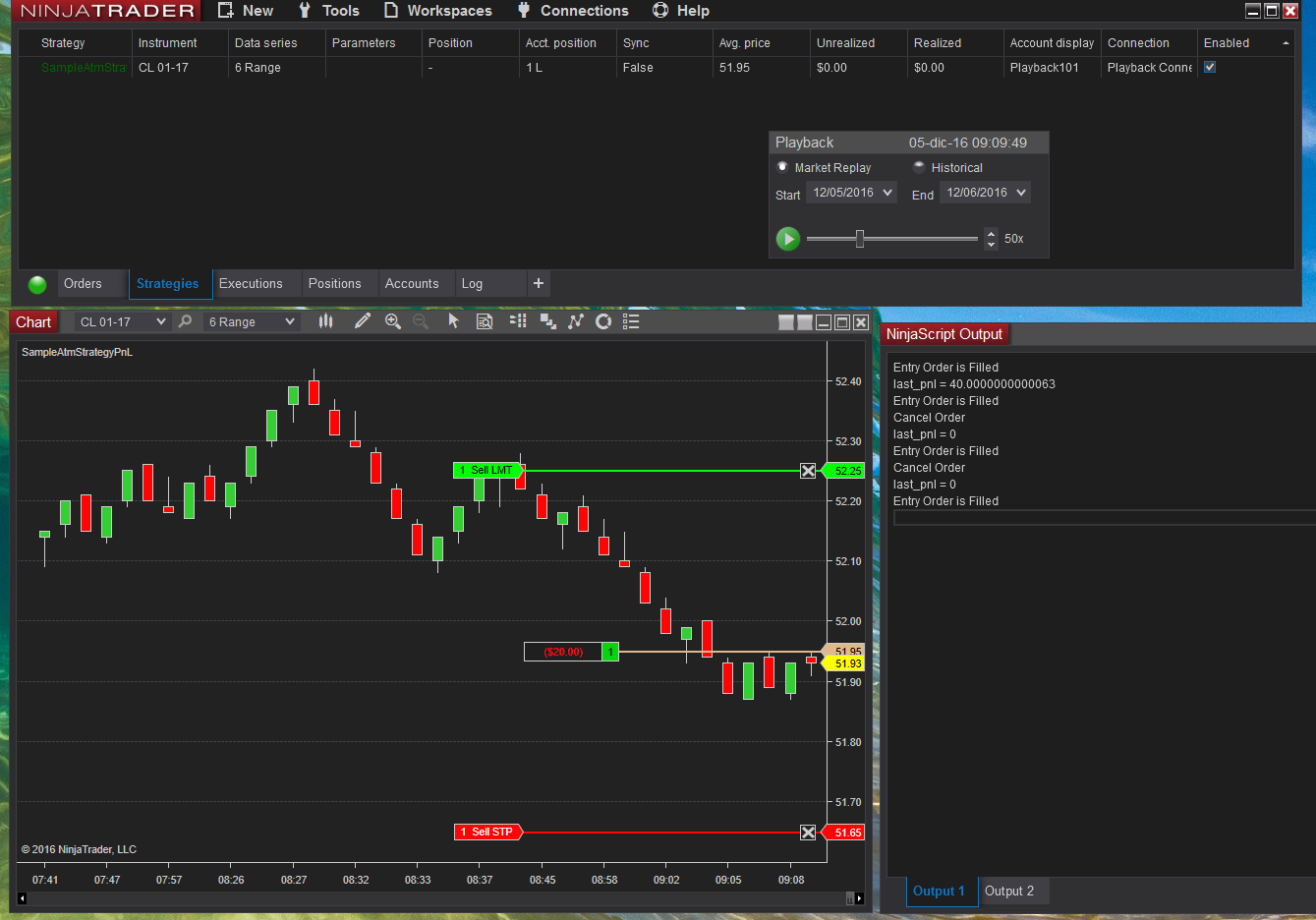The height and width of the screenshot is (920, 1316).
Task: Click the Playback101 account cell
Action: (1045, 68)
